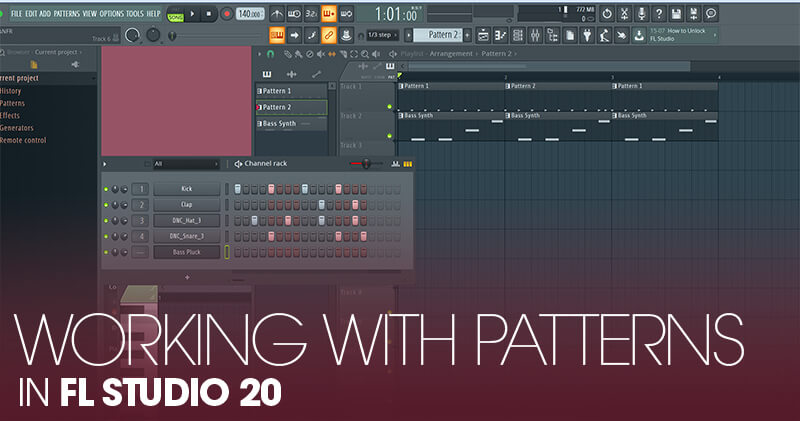Click the speech bubble info icon
The height and width of the screenshot is (421, 800).
711,14
